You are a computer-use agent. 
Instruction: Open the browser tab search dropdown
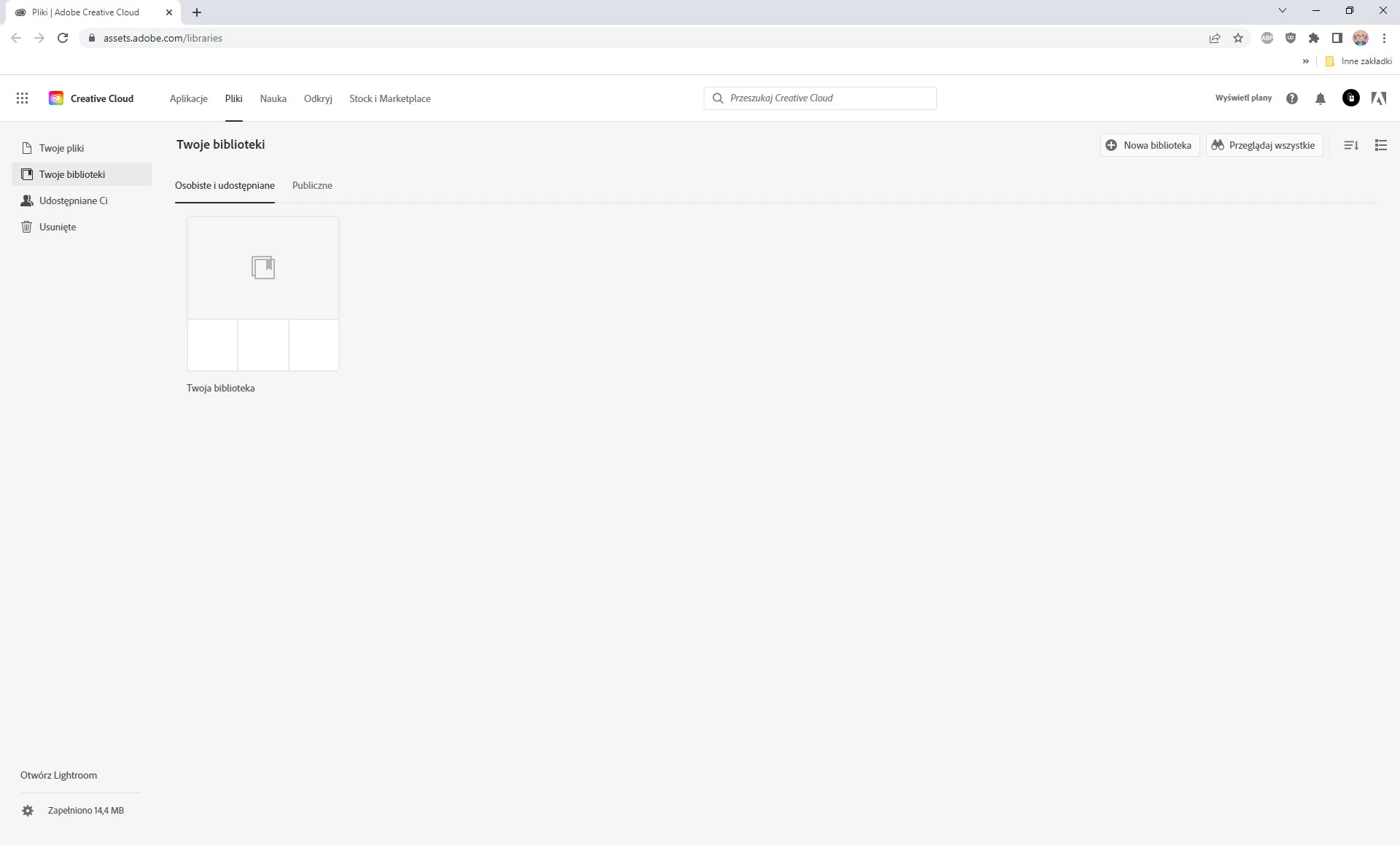coord(1282,11)
